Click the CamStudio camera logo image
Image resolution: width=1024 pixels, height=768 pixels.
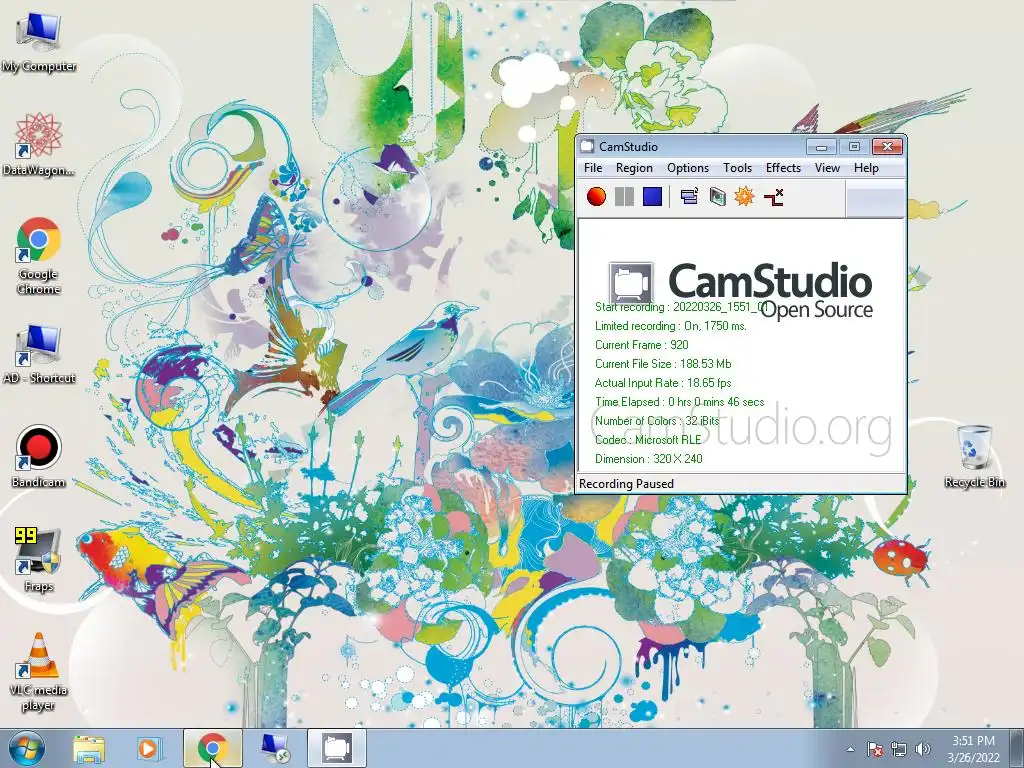631,283
